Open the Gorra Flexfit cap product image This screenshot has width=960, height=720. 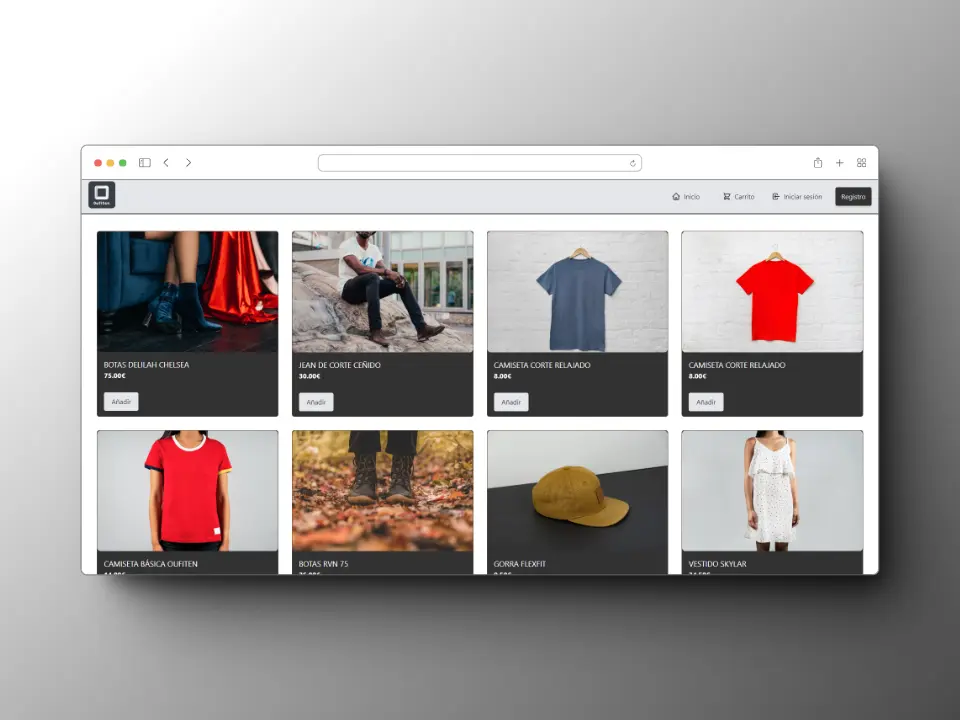(x=577, y=491)
